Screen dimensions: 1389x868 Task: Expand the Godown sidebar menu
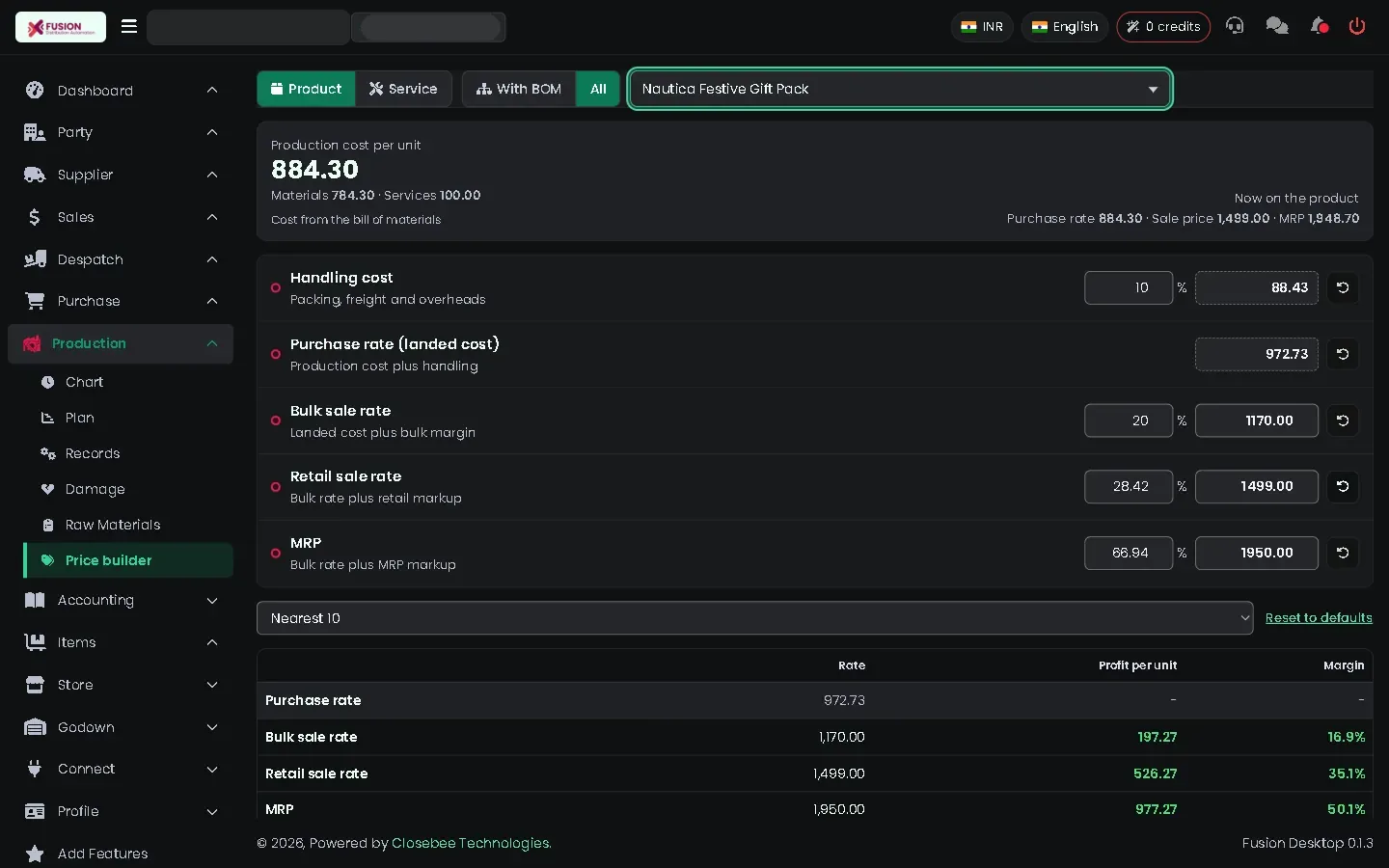pyautogui.click(x=121, y=727)
